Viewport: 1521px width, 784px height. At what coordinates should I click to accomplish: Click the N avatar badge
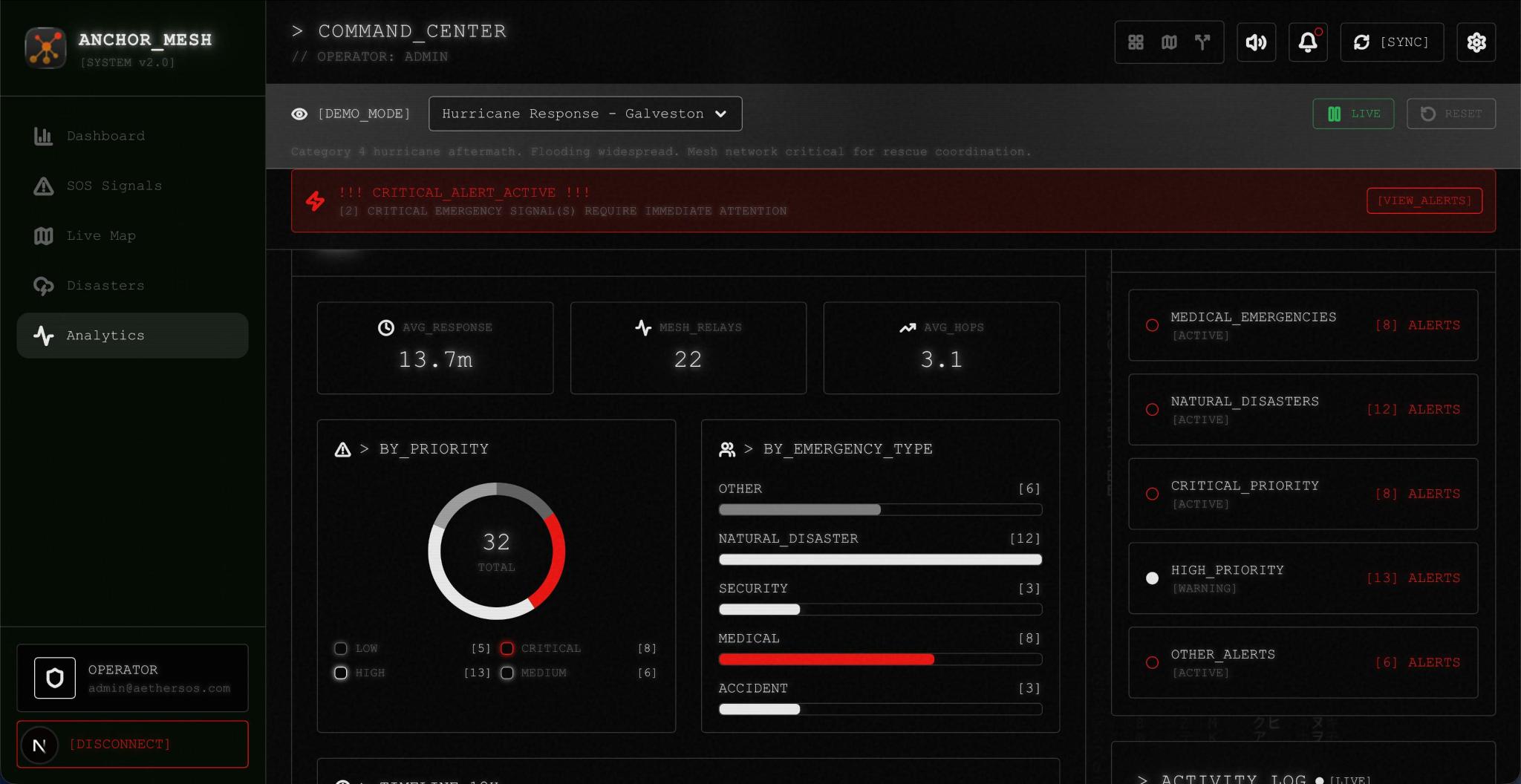[39, 745]
